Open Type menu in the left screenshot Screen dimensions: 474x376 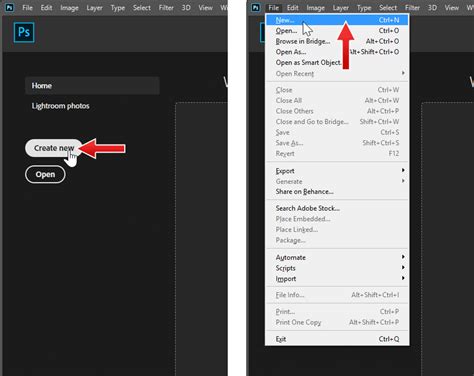(x=117, y=8)
